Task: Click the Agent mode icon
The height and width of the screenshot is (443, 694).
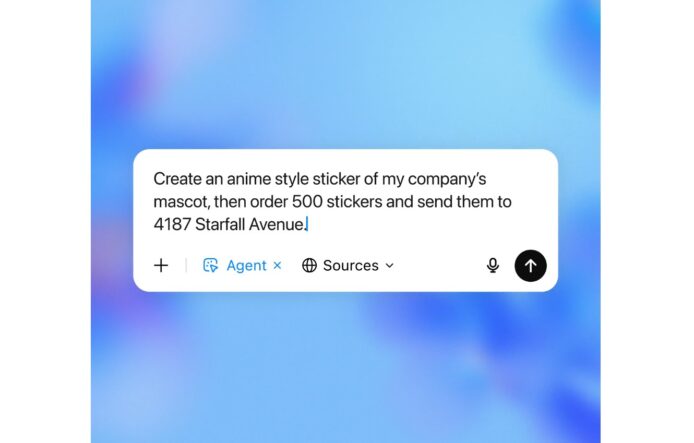Action: tap(210, 266)
